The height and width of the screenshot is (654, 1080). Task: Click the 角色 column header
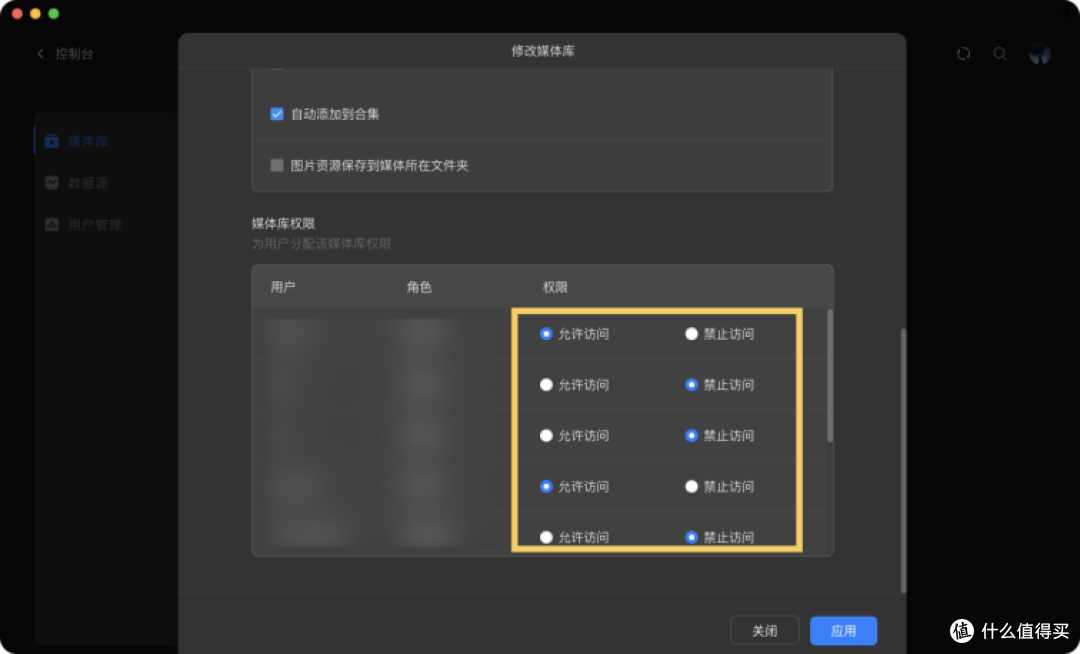[419, 287]
